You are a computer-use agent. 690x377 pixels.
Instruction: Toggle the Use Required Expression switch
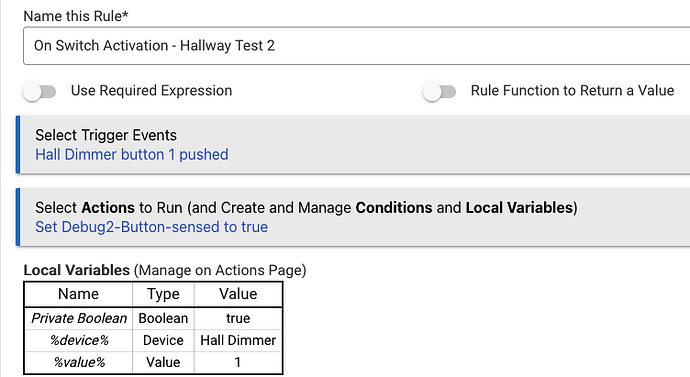40,92
